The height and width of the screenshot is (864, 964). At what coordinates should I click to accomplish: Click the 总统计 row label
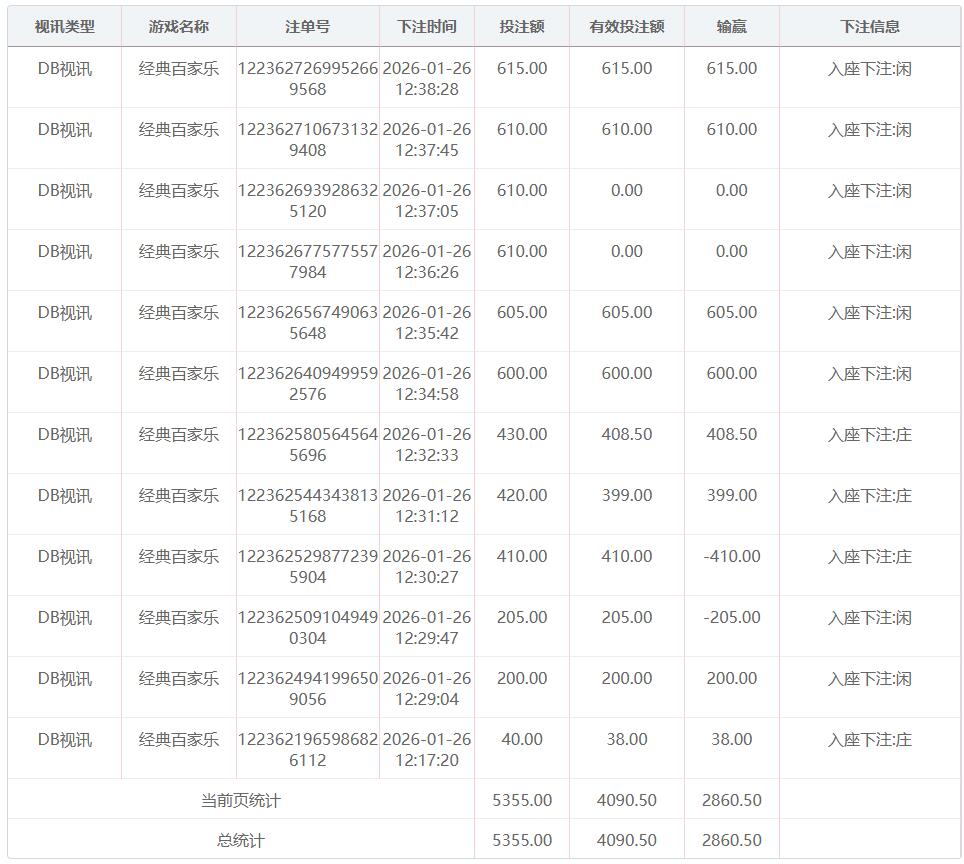click(240, 841)
